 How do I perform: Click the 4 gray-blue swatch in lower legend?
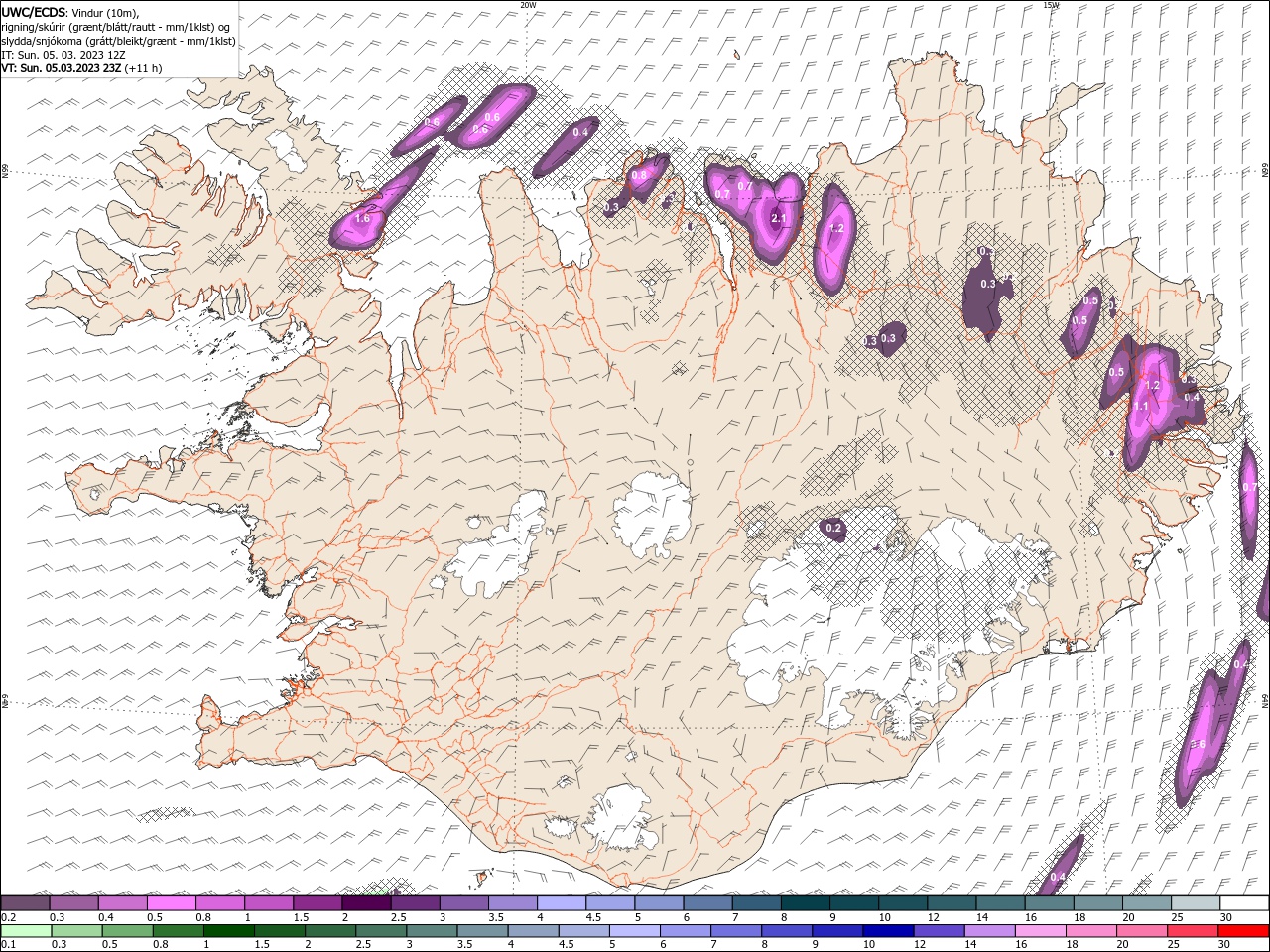pos(532,931)
